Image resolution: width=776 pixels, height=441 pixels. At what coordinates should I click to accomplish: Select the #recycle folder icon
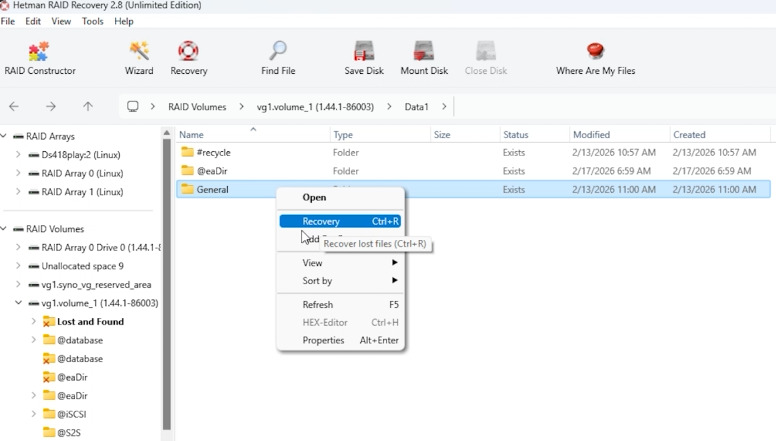(x=187, y=152)
